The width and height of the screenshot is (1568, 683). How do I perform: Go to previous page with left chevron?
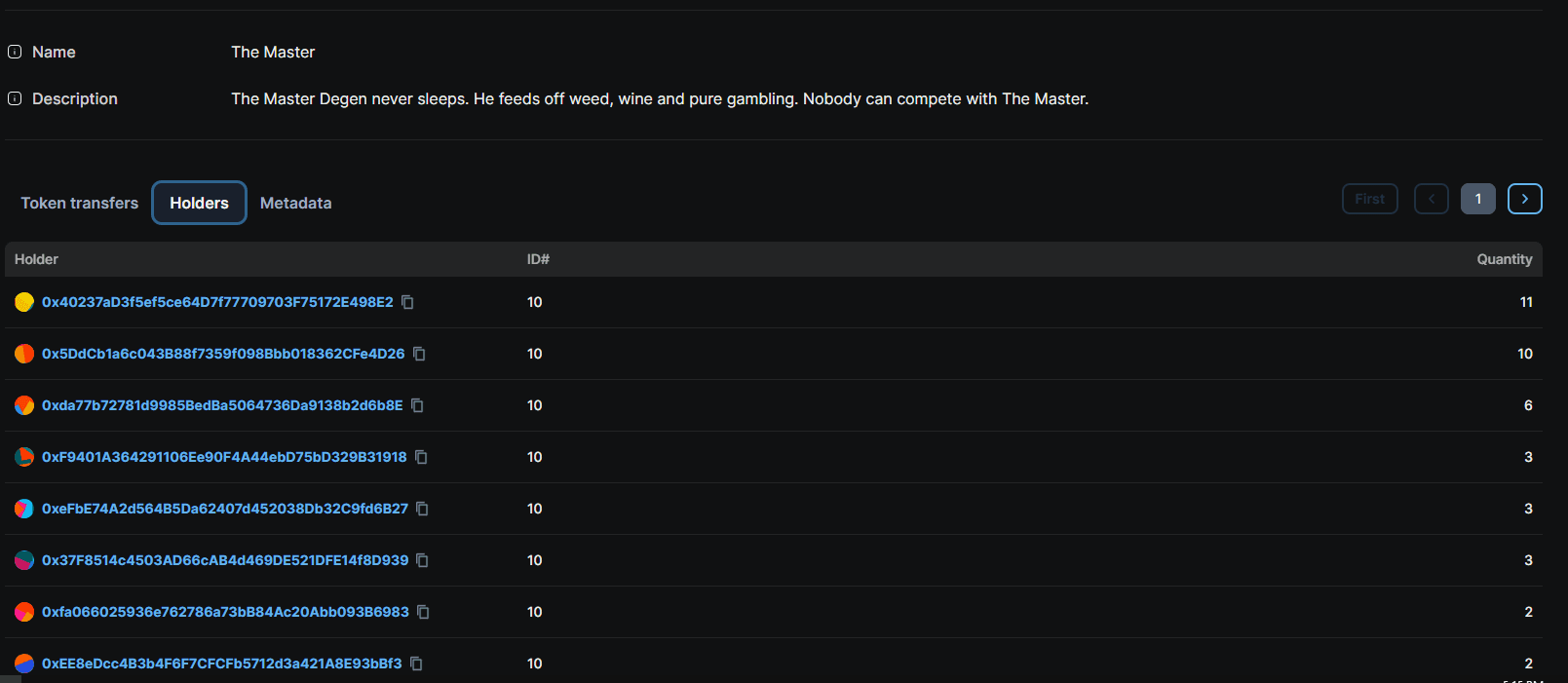[1432, 199]
